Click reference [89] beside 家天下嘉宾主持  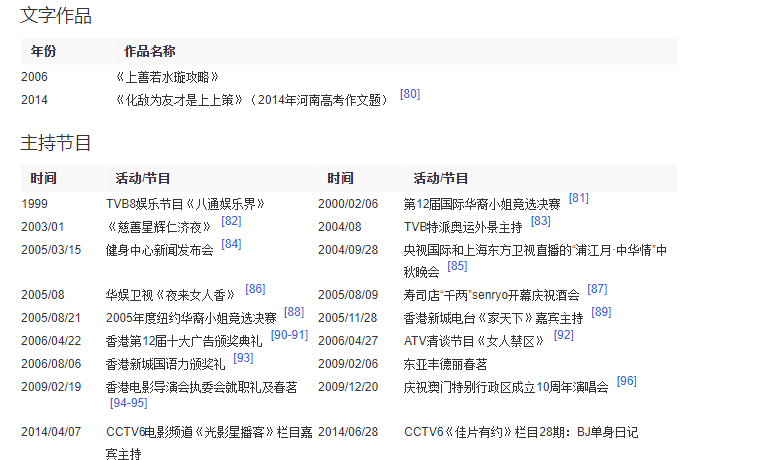coord(601,312)
